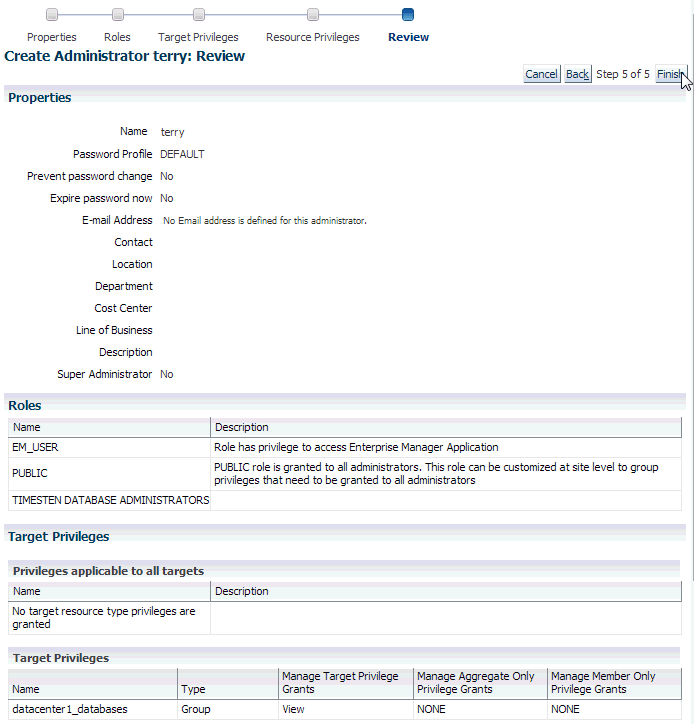Click the Properties step marker icon
The height and width of the screenshot is (724, 694).
tap(52, 15)
